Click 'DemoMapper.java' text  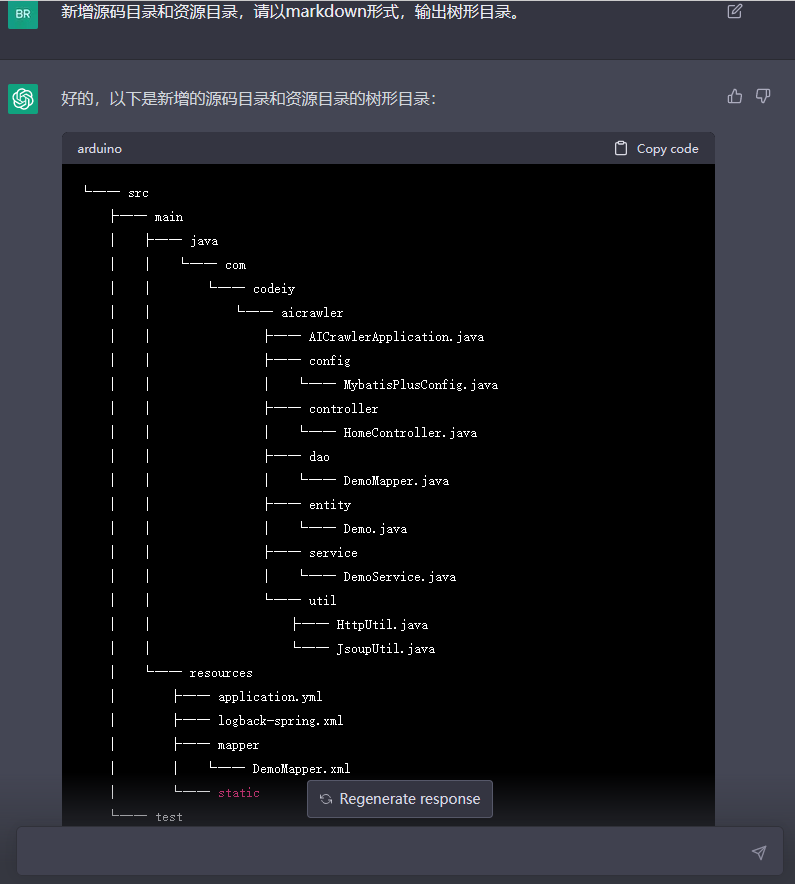coord(396,481)
